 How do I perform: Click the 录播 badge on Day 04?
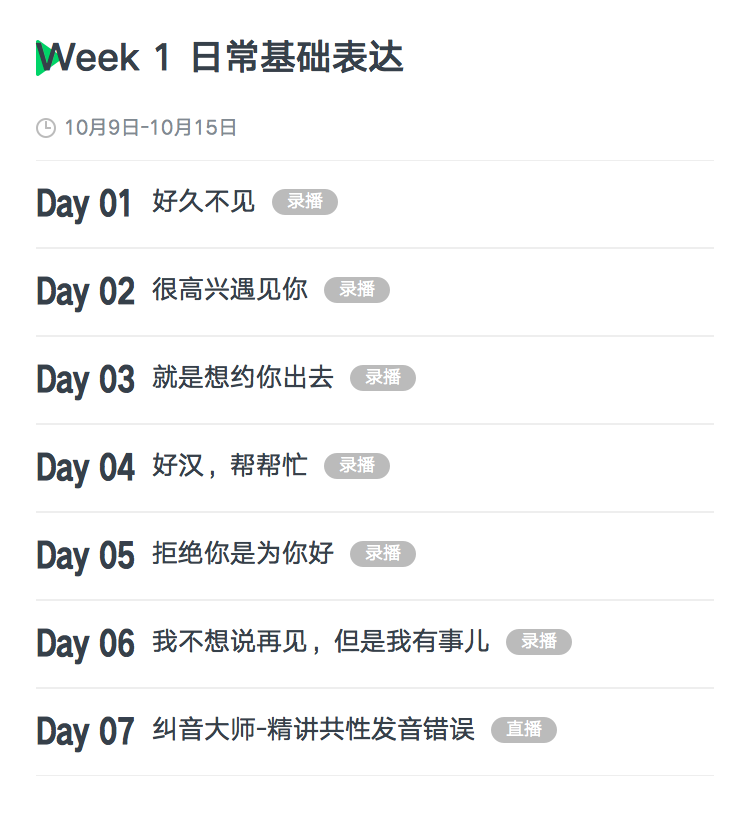357,465
